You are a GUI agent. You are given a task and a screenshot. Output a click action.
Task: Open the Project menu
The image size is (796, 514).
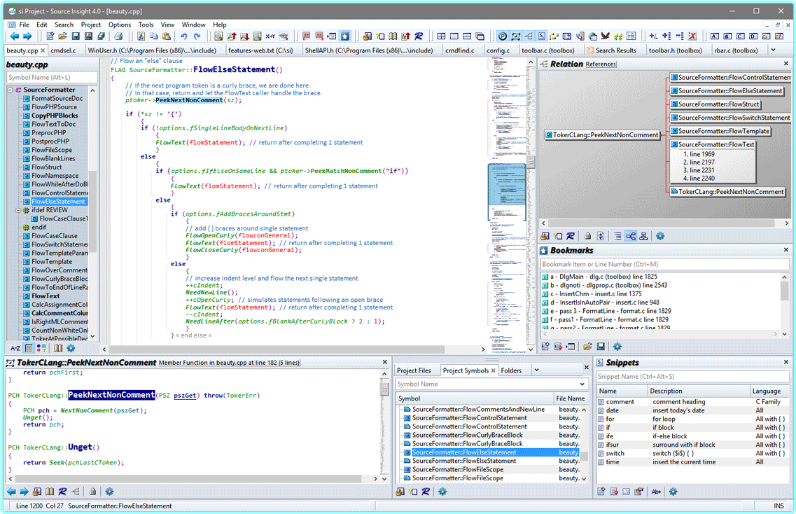(x=91, y=23)
